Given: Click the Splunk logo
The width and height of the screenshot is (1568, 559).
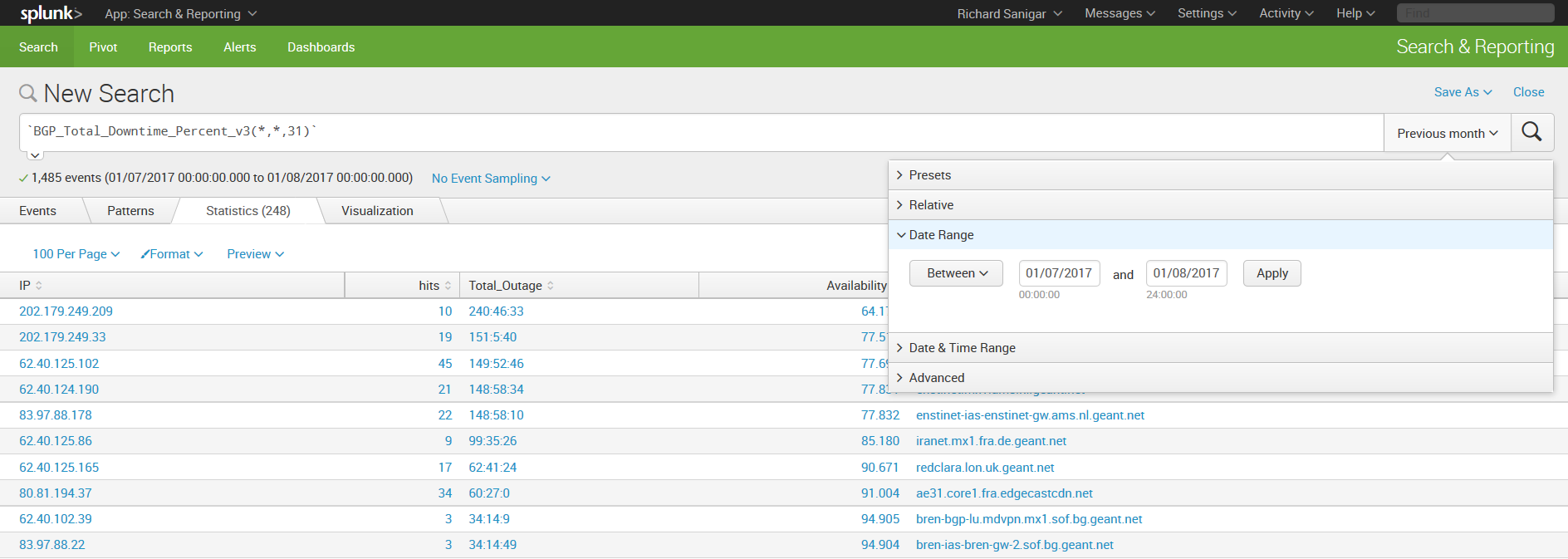Looking at the screenshot, I should click(51, 13).
